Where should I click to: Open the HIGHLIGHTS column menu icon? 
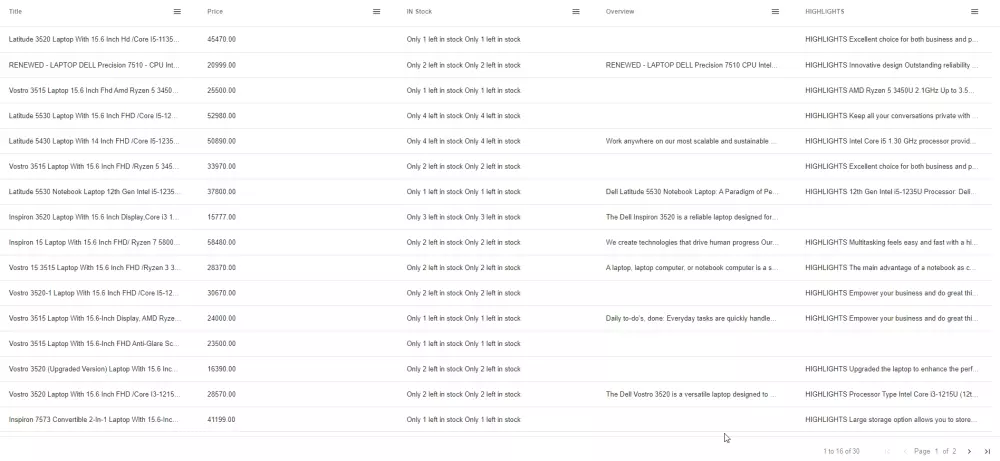pyautogui.click(x=974, y=11)
